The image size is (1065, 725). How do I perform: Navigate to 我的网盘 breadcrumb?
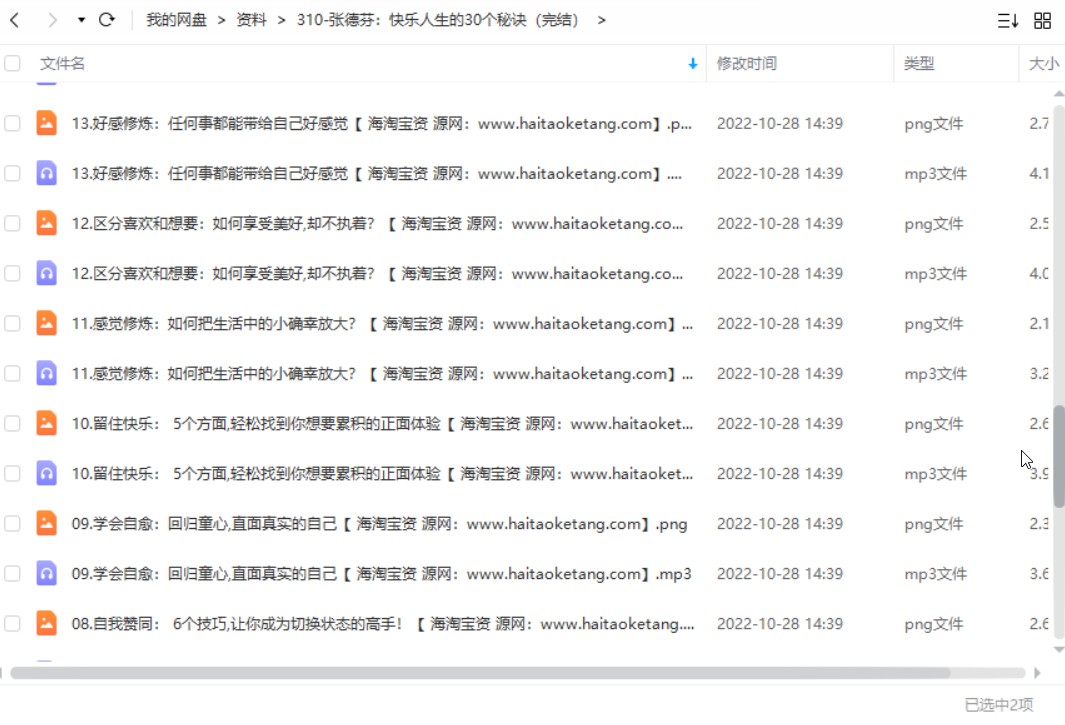tap(177, 20)
